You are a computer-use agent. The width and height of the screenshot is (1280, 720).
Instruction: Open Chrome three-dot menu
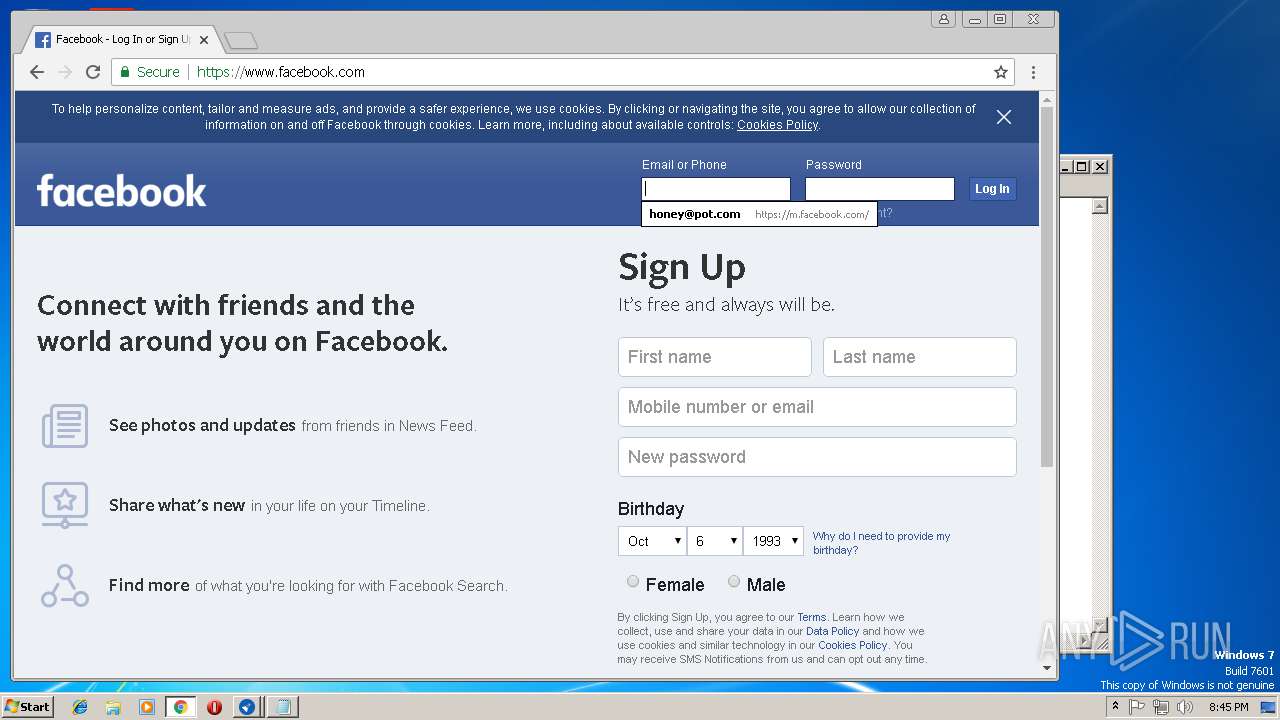click(x=1033, y=72)
